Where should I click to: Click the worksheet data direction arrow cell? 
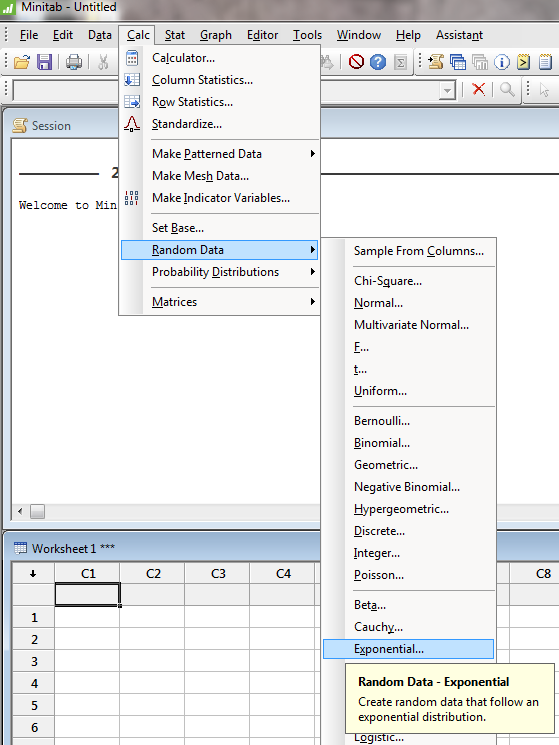[33, 573]
